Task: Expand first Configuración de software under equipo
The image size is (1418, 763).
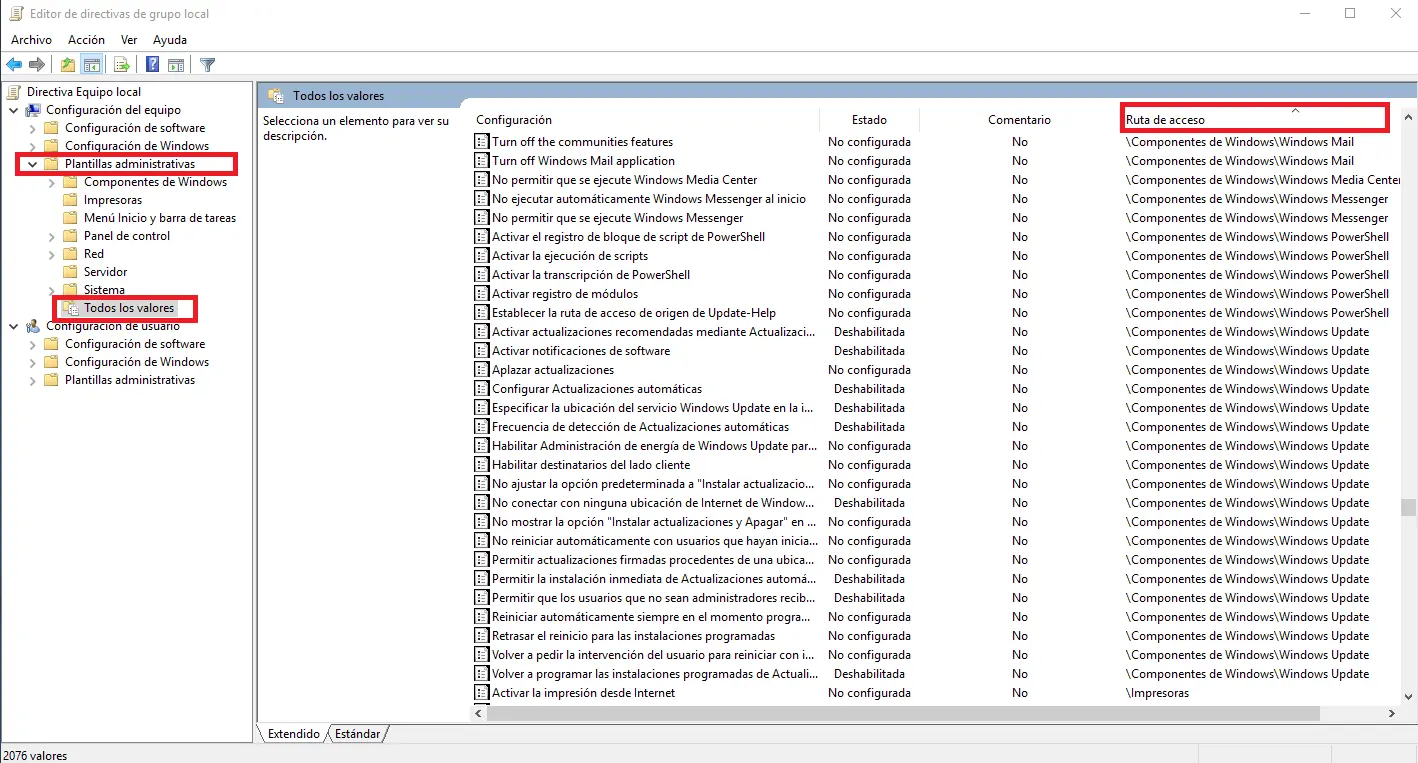Action: tap(33, 128)
